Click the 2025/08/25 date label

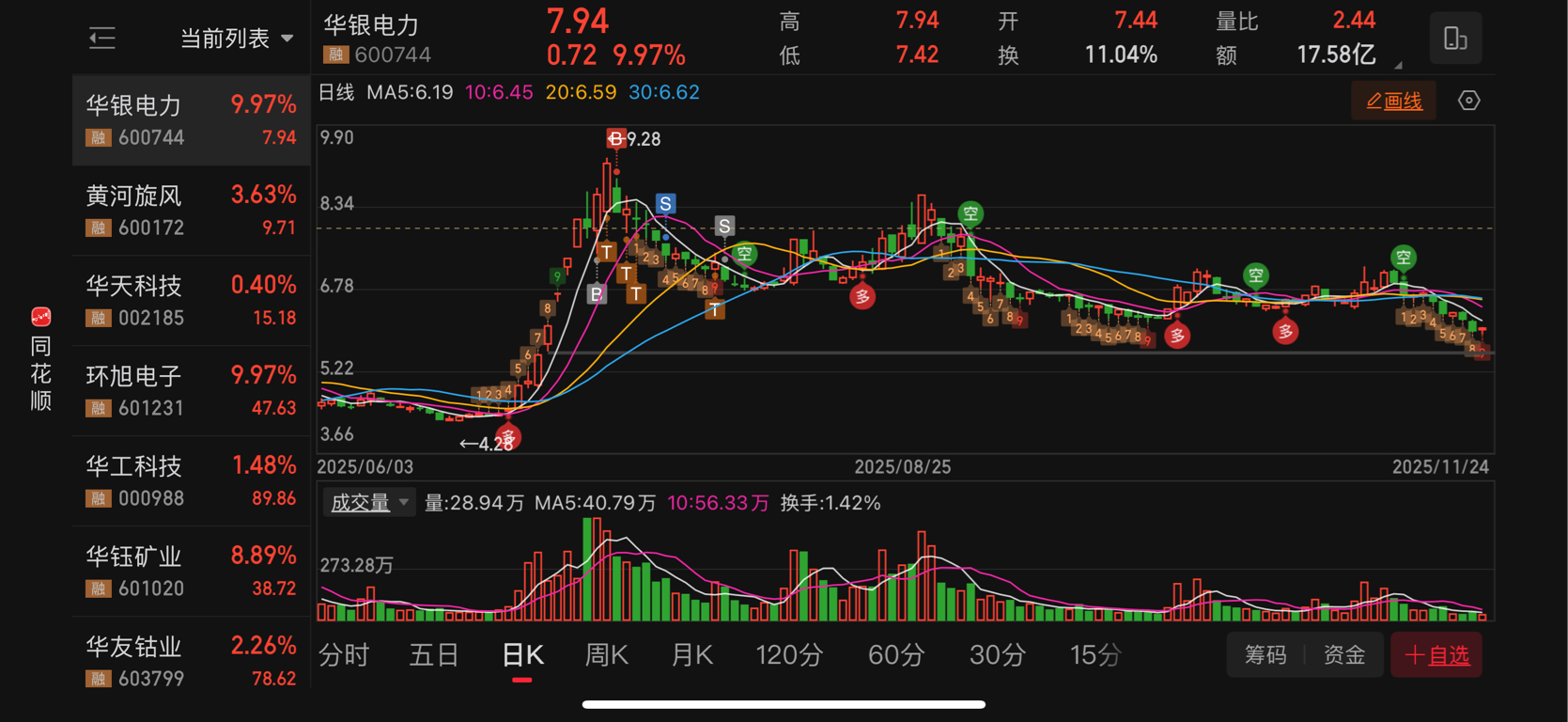pos(903,466)
